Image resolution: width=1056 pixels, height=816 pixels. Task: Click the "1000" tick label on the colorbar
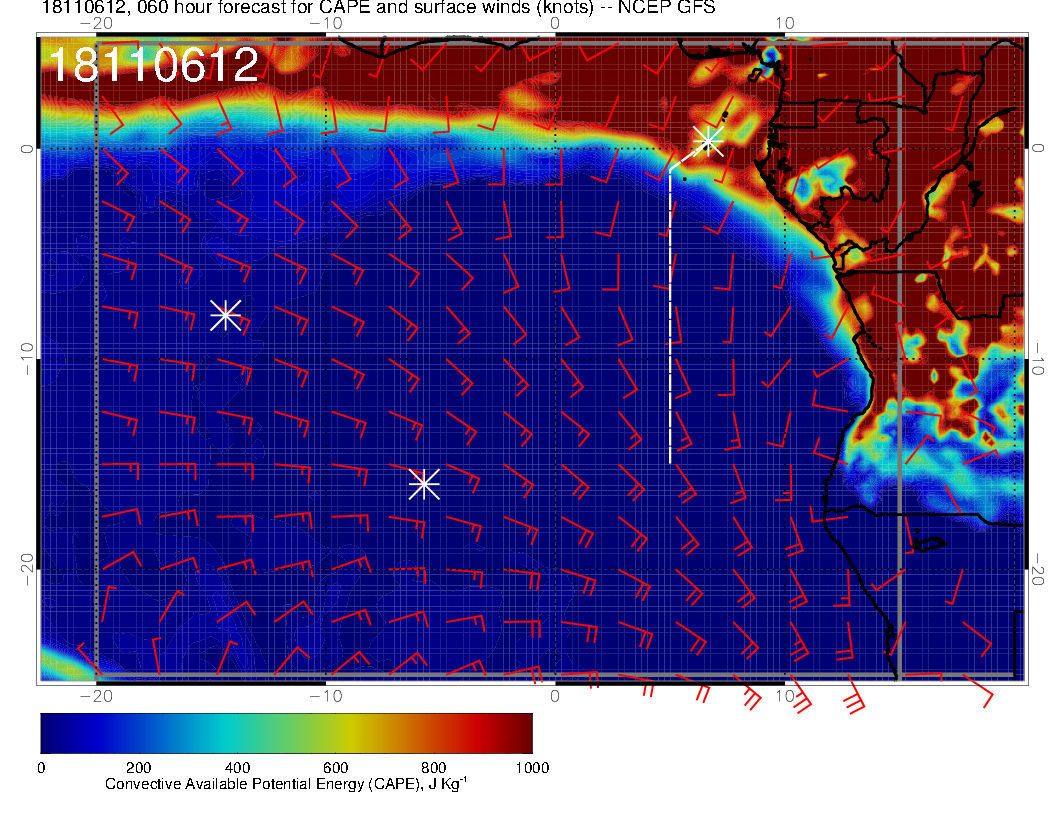pyautogui.click(x=531, y=767)
